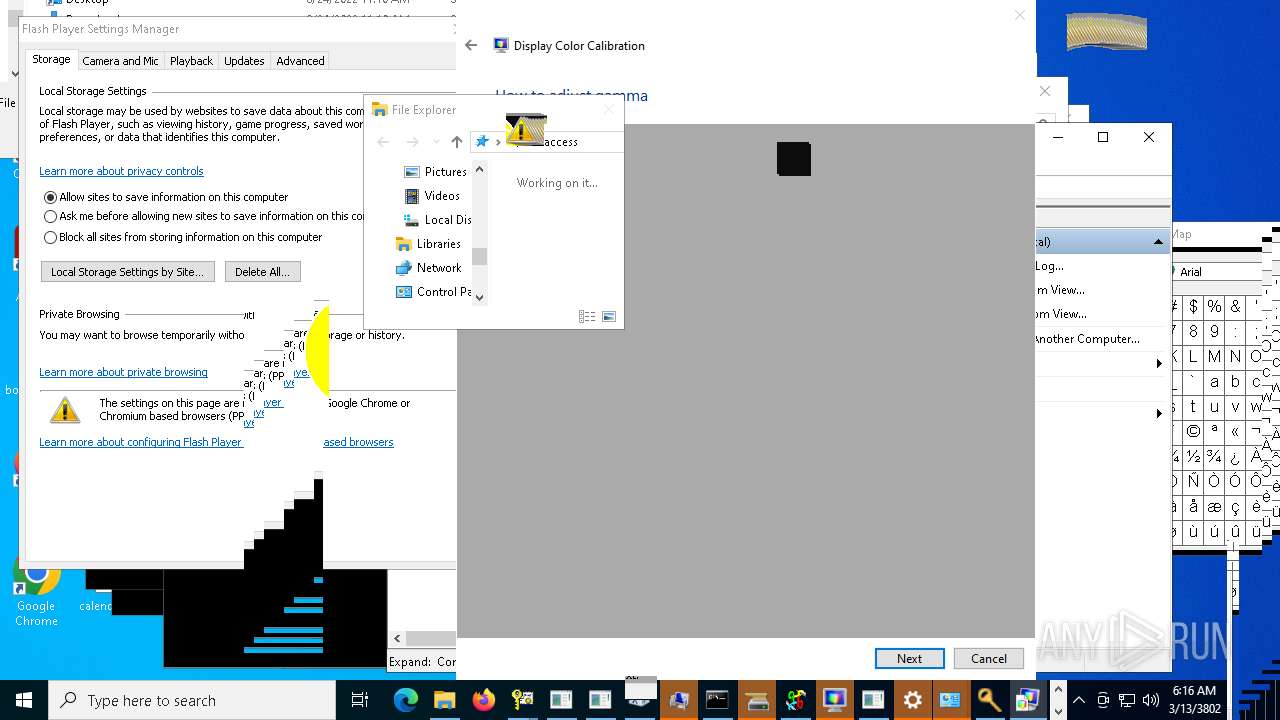The image size is (1280, 720).
Task: Open the Display Color Calibration taskbar icon
Action: tap(834, 700)
